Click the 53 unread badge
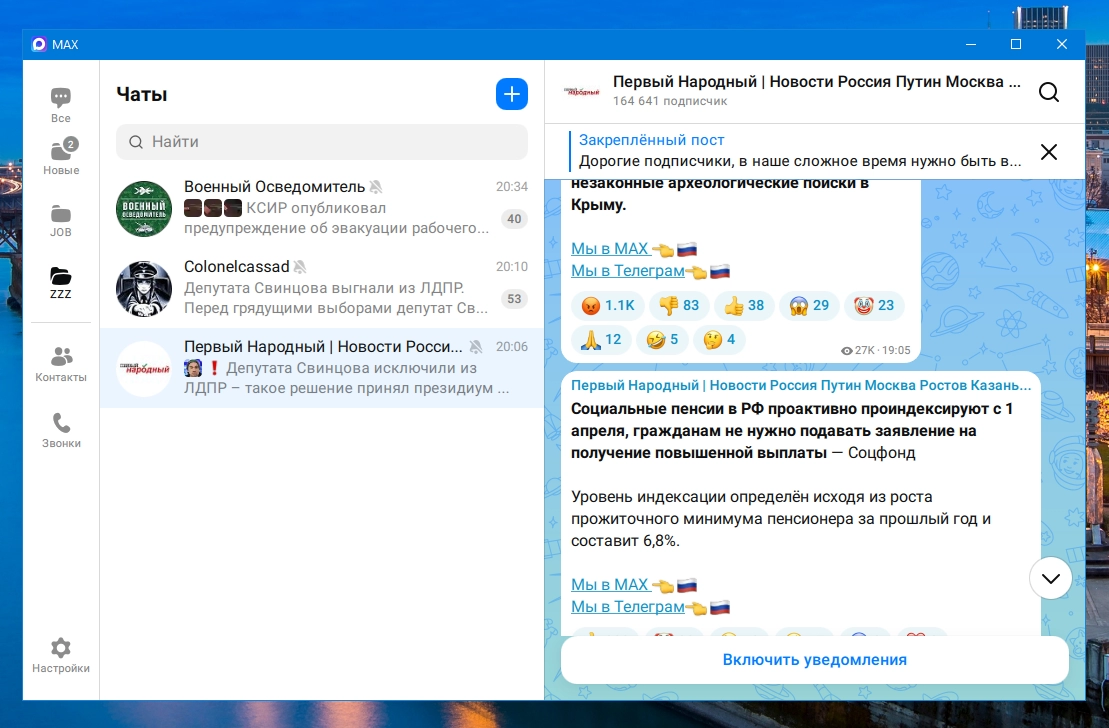Viewport: 1109px width, 728px height. point(514,299)
